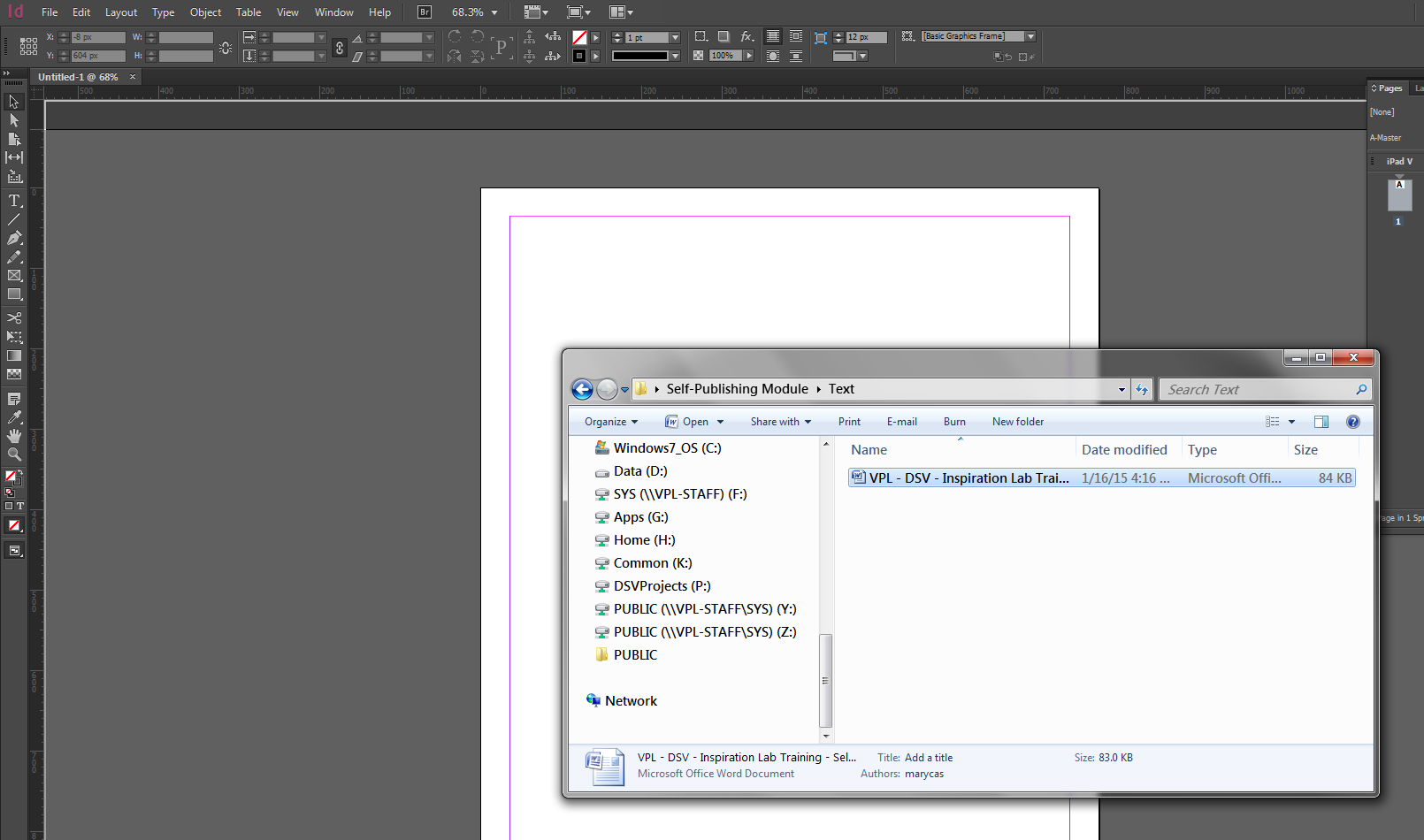Click the Burn button in Explorer
Screen dimensions: 1424x840
(x=954, y=422)
